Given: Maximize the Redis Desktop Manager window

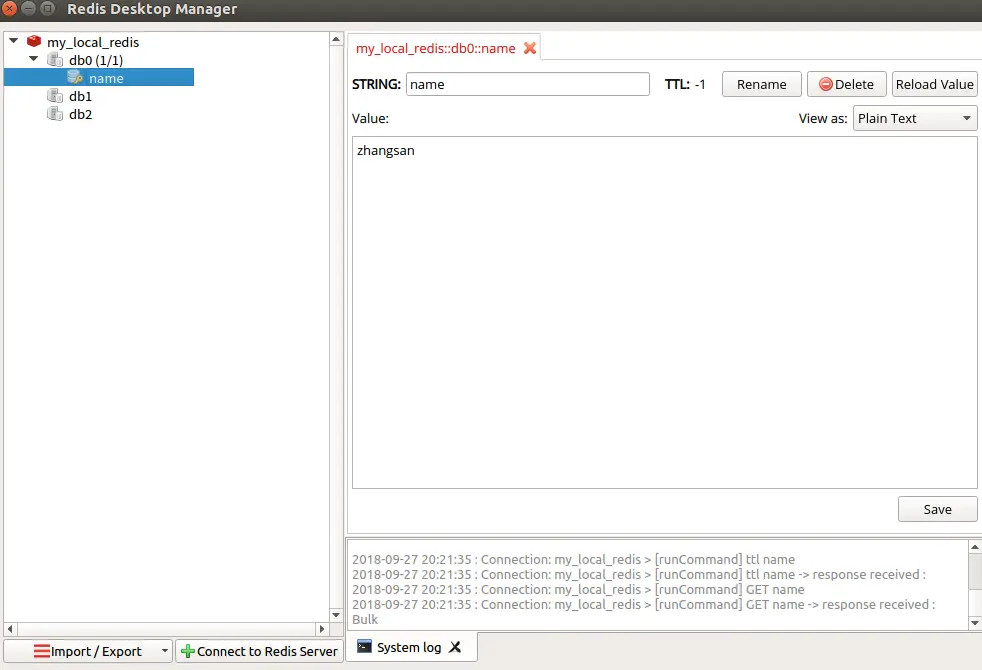Looking at the screenshot, I should [48, 9].
